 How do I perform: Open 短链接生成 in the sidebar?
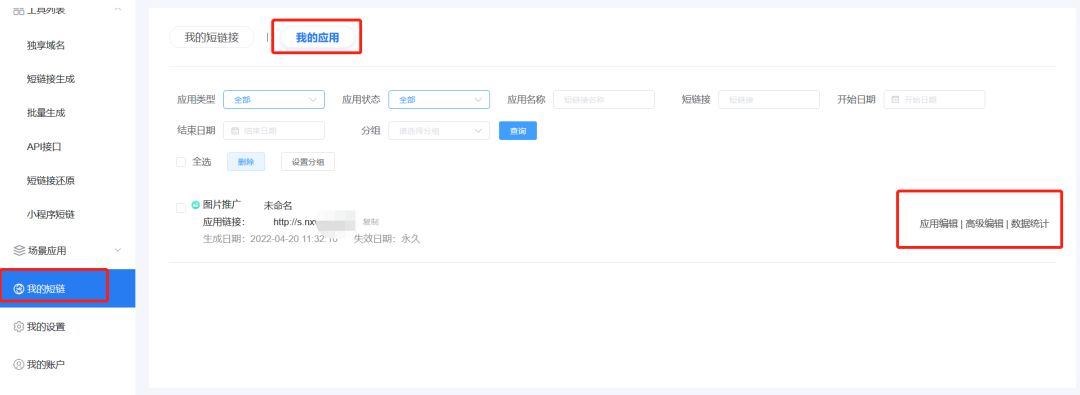tap(51, 79)
